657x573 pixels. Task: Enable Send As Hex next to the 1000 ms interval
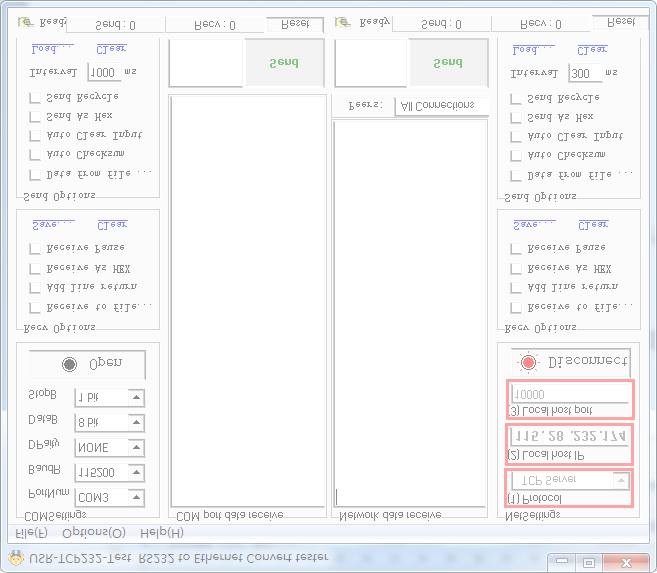click(x=35, y=116)
